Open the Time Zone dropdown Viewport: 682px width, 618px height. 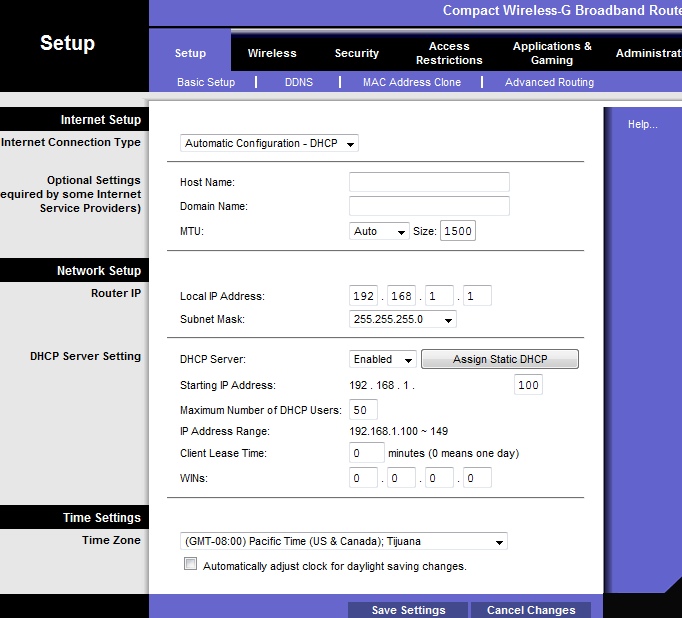click(x=343, y=542)
